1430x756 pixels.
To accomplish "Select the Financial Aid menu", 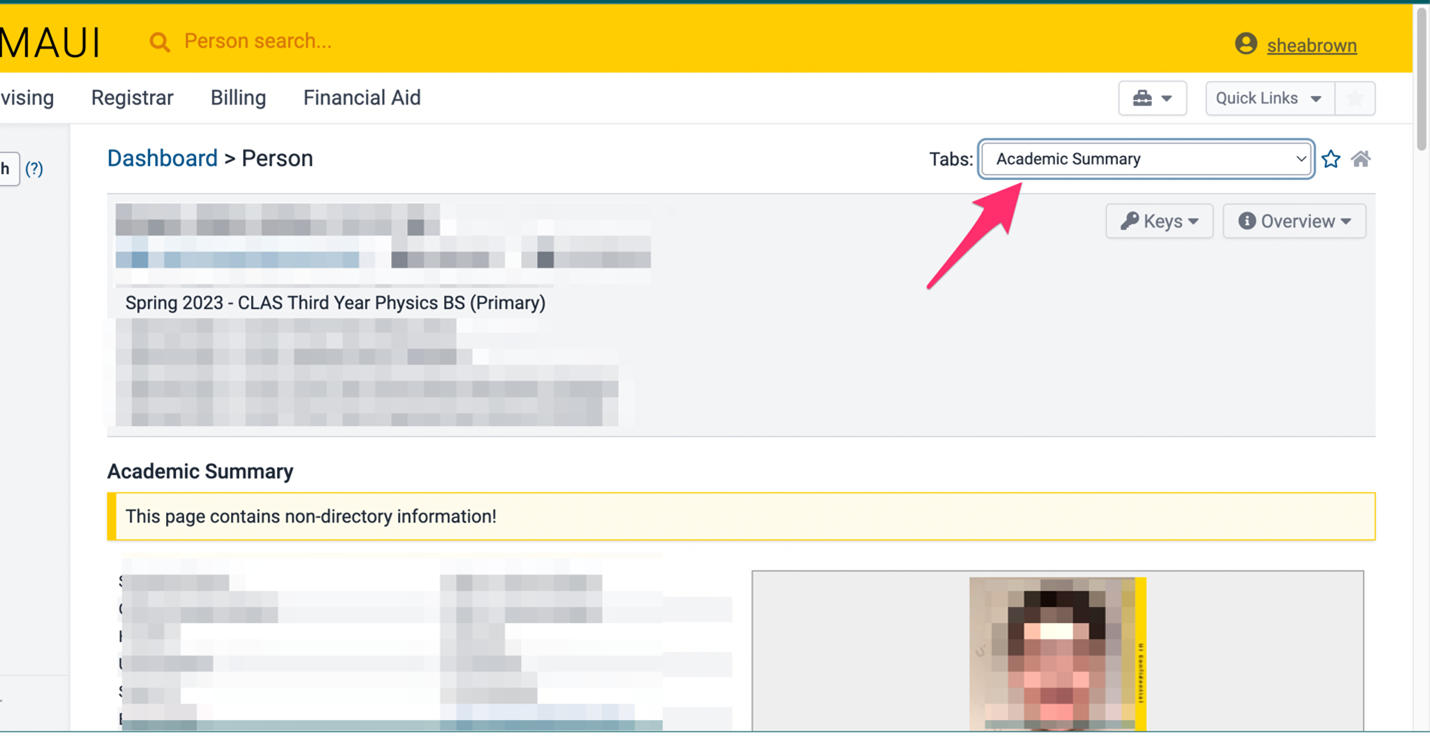I will click(362, 98).
